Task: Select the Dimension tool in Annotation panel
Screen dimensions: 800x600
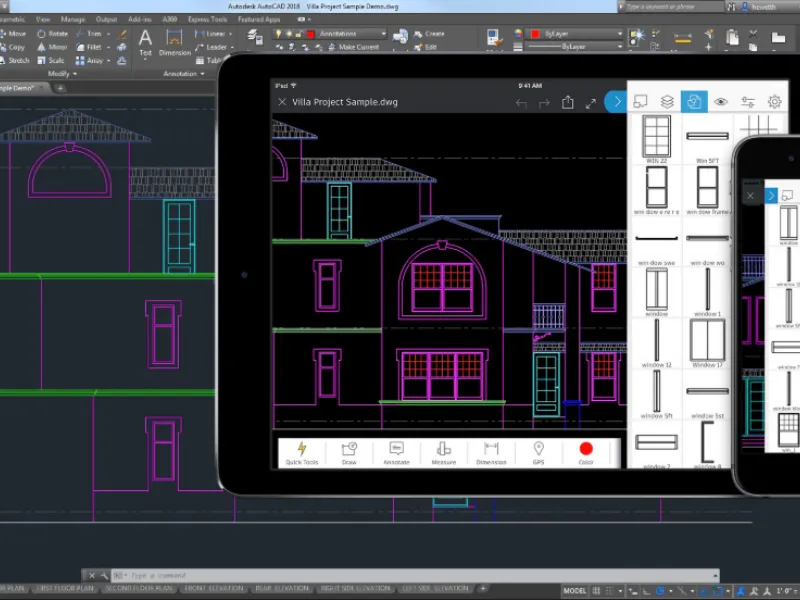Action: (x=174, y=43)
